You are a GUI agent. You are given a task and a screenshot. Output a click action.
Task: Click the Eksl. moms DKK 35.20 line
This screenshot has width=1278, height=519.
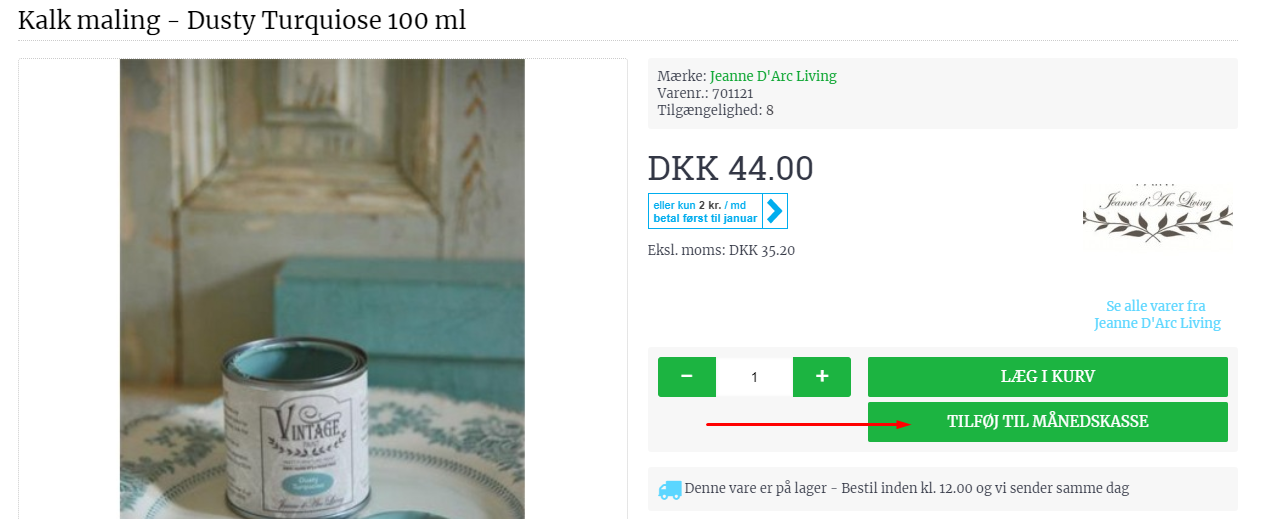pyautogui.click(x=721, y=250)
